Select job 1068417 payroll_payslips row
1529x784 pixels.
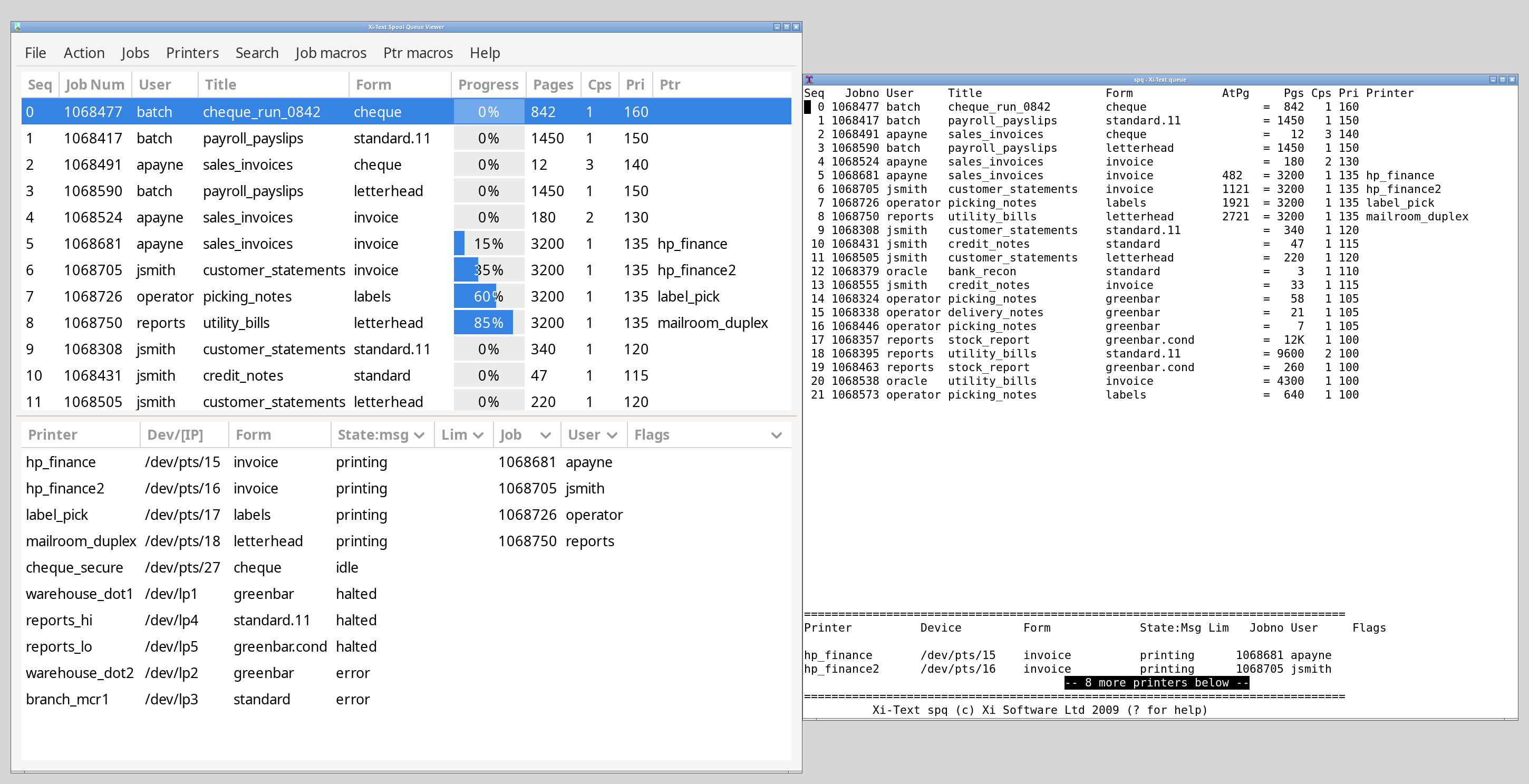tap(406, 138)
